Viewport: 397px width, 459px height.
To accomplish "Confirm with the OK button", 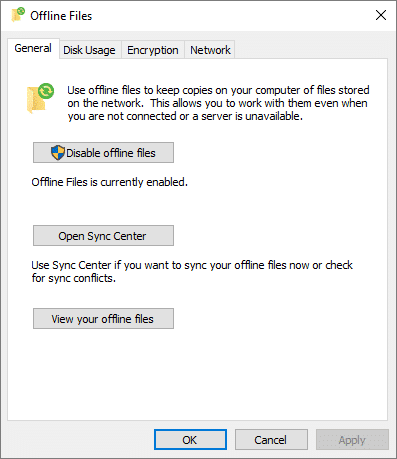I will pyautogui.click(x=190, y=440).
